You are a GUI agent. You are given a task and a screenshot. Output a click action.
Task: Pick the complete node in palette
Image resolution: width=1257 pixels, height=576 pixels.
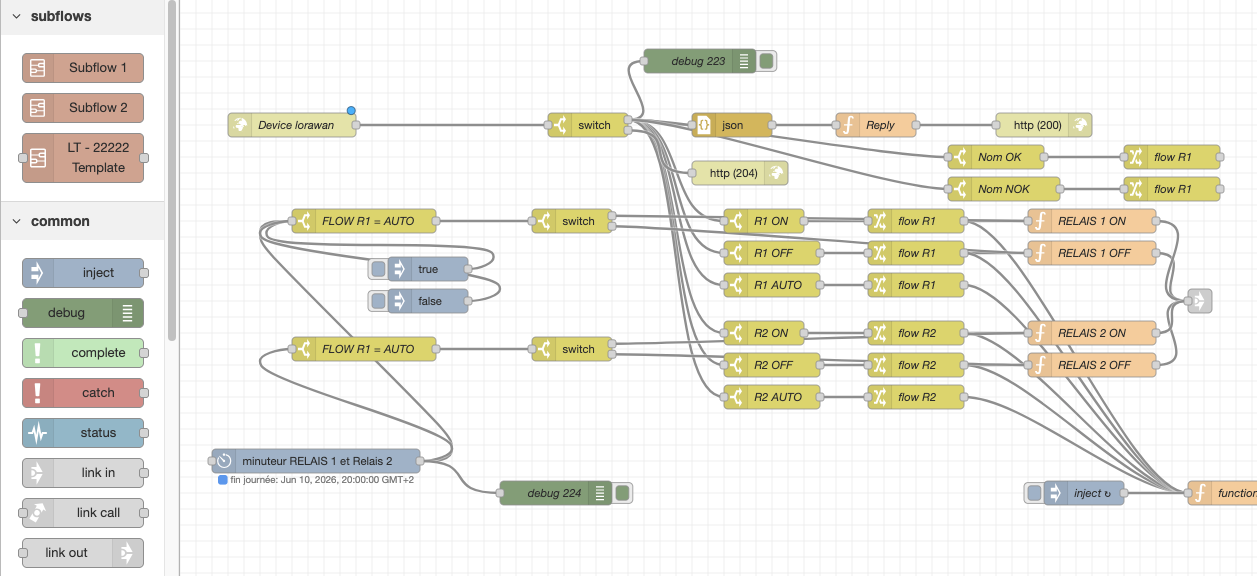[x=83, y=353]
